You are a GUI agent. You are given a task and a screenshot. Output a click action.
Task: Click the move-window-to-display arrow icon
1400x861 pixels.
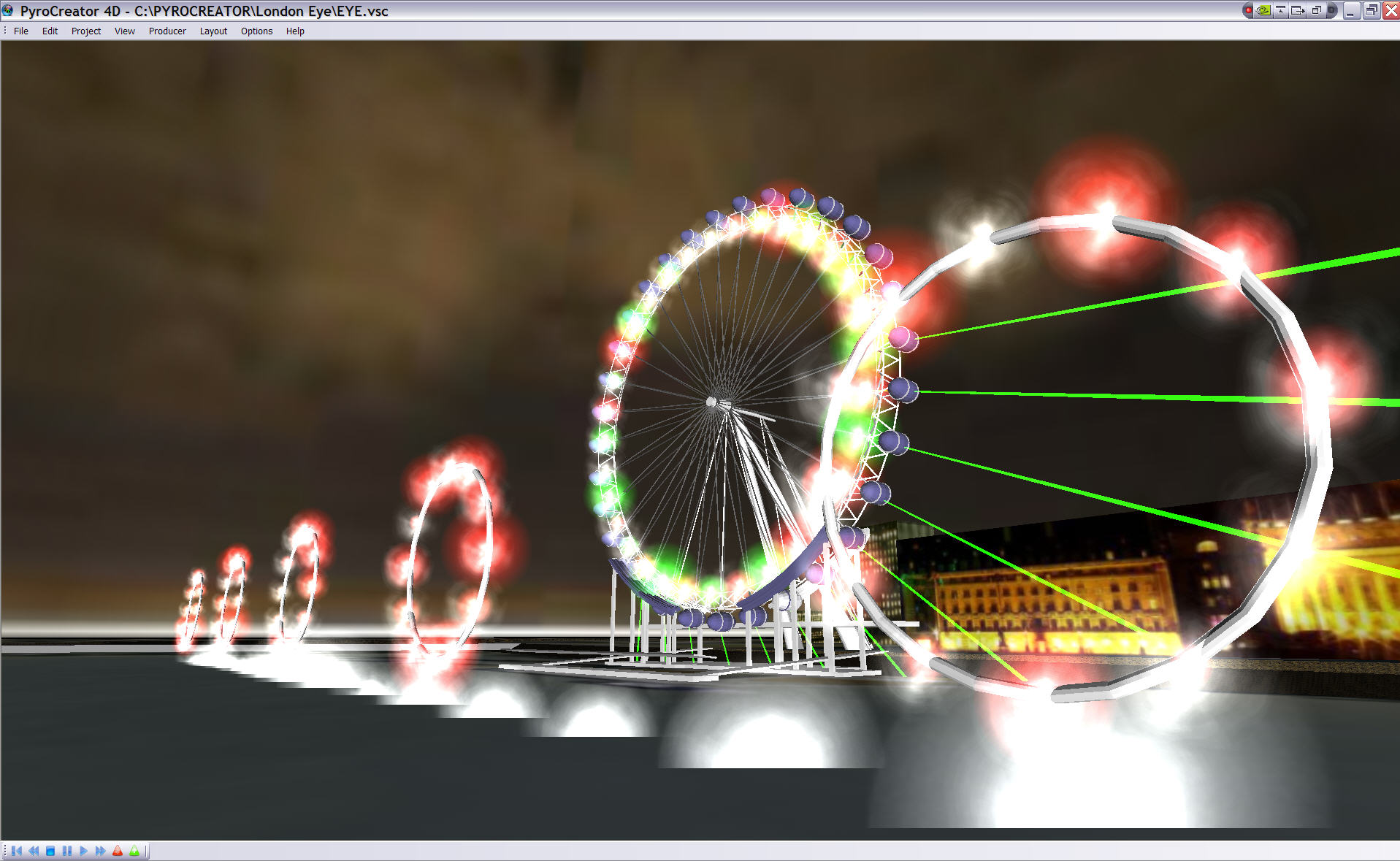[x=1298, y=10]
